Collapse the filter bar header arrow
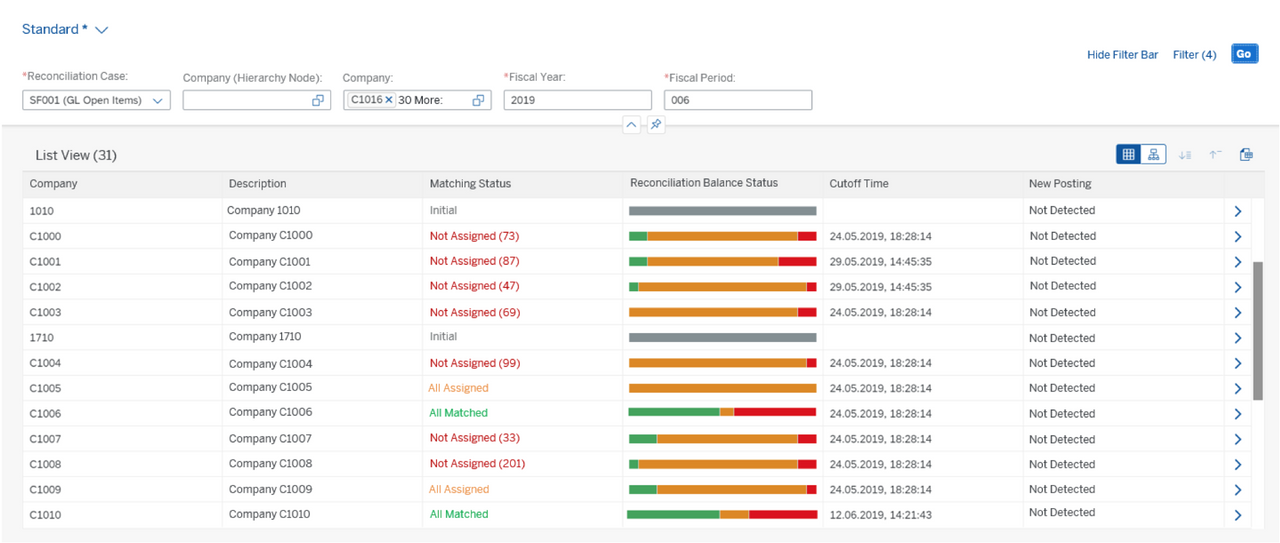The image size is (1280, 543). coord(631,125)
